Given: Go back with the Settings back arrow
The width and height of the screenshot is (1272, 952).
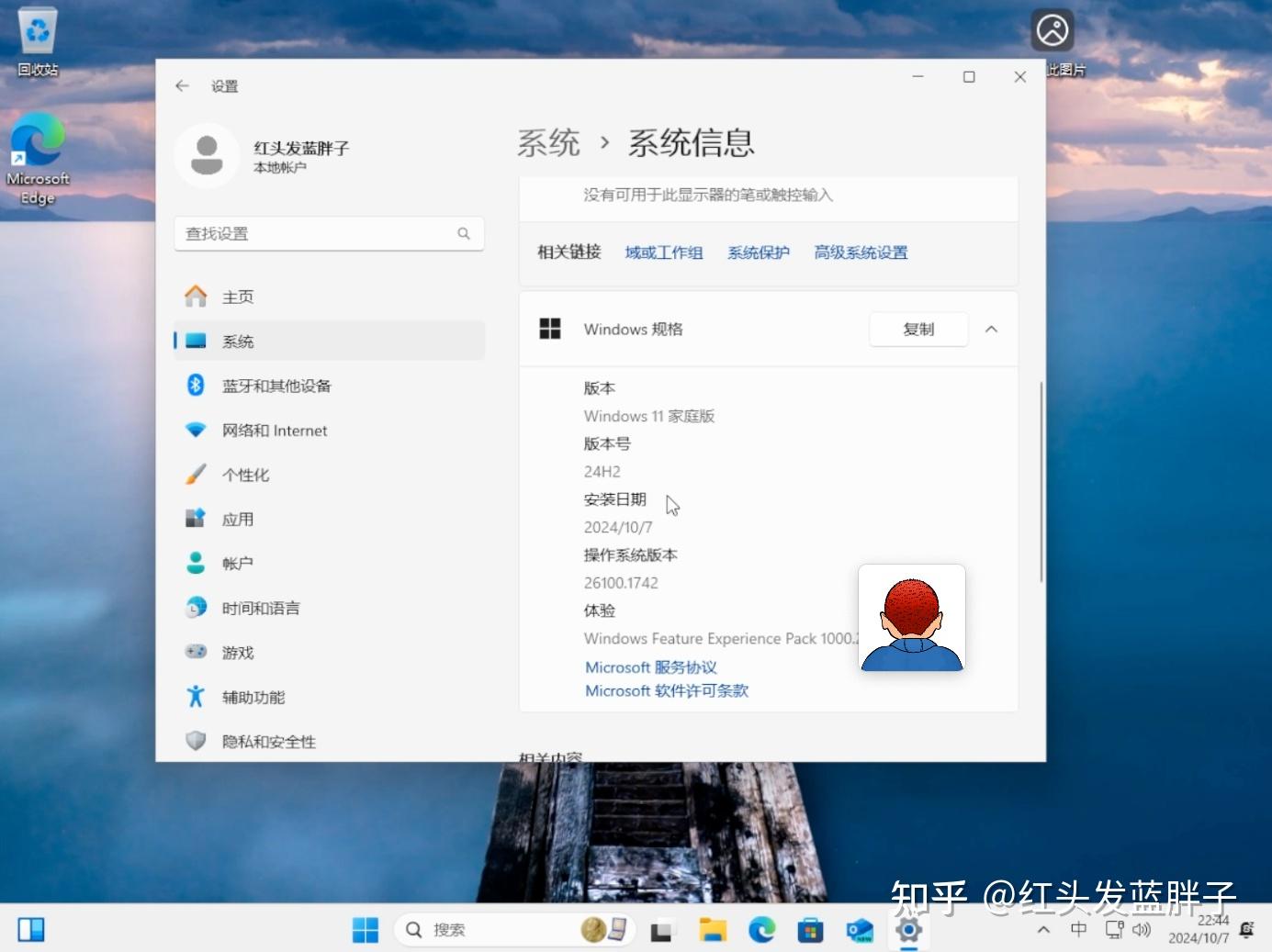Looking at the screenshot, I should (182, 85).
